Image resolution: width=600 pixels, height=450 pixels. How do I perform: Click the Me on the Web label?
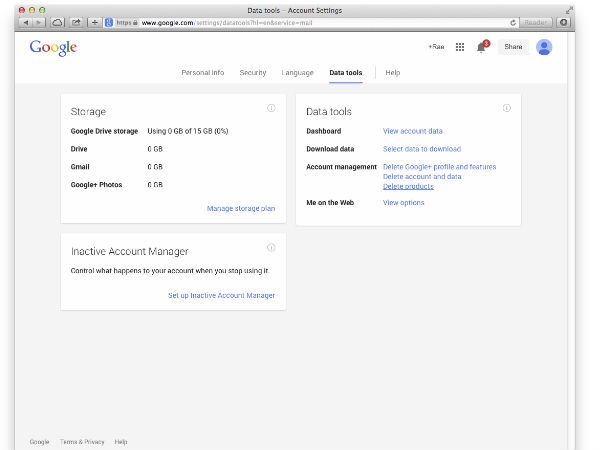pos(330,202)
